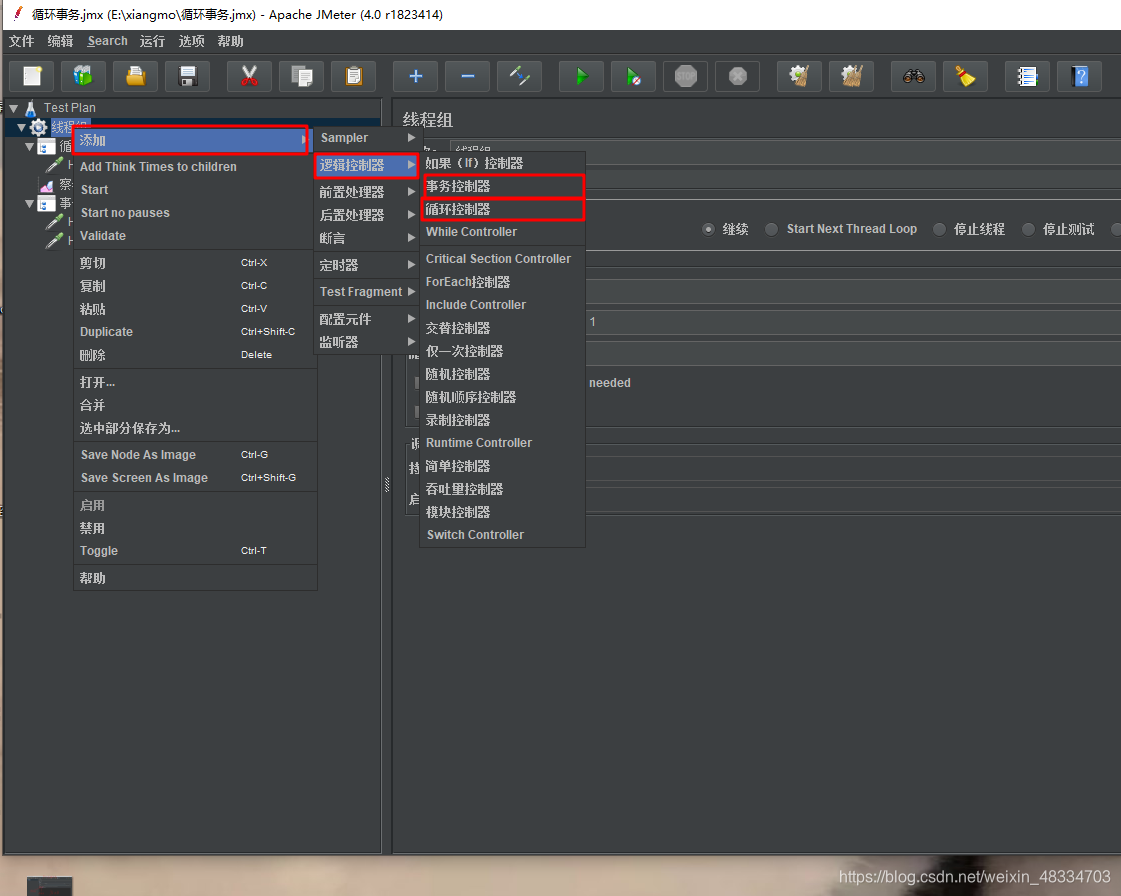Open the 监听器 submenu
Viewport: 1121px width, 896px height.
click(x=367, y=342)
